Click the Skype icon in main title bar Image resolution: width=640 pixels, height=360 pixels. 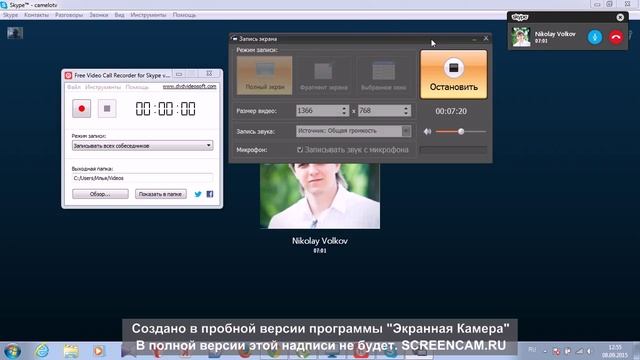click(x=4, y=5)
